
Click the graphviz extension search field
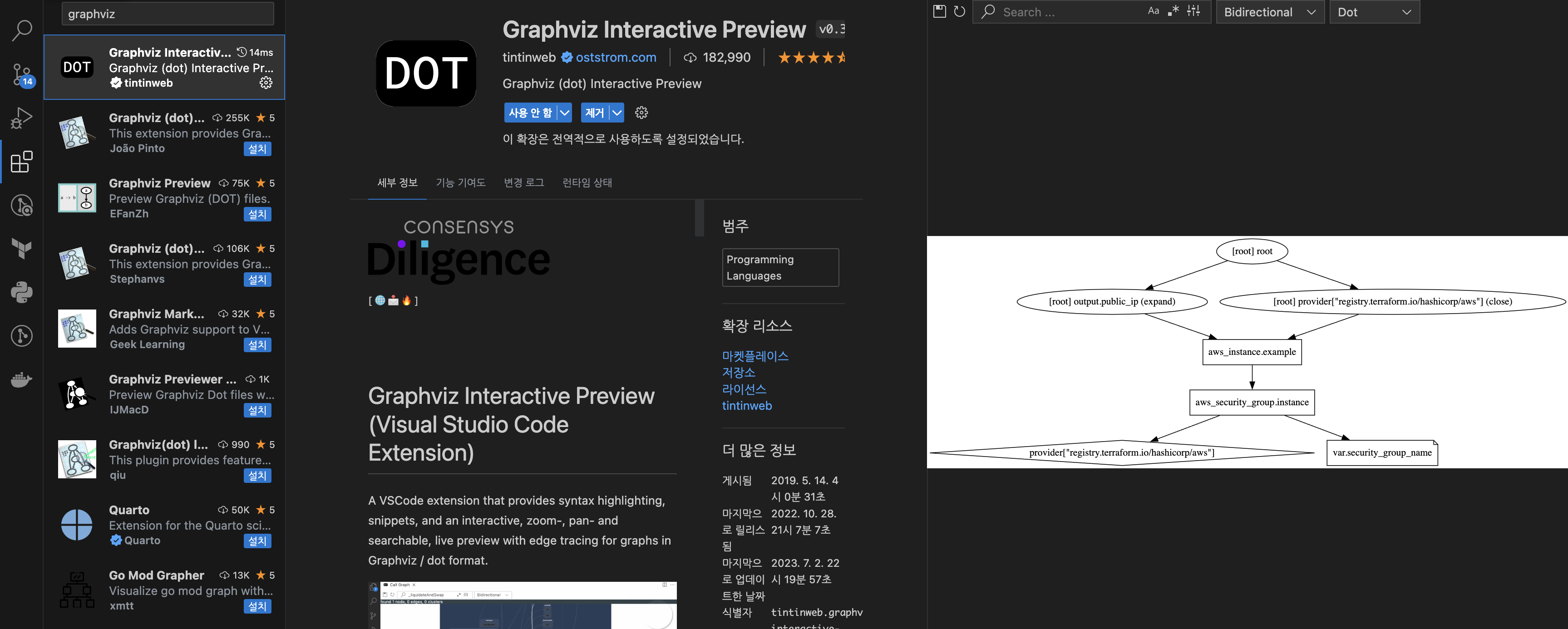point(168,14)
